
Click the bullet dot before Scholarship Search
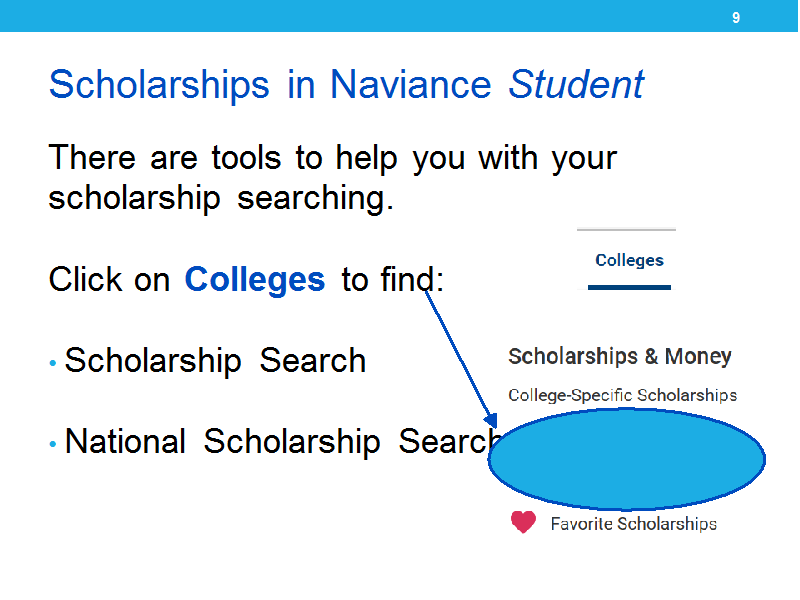point(53,363)
